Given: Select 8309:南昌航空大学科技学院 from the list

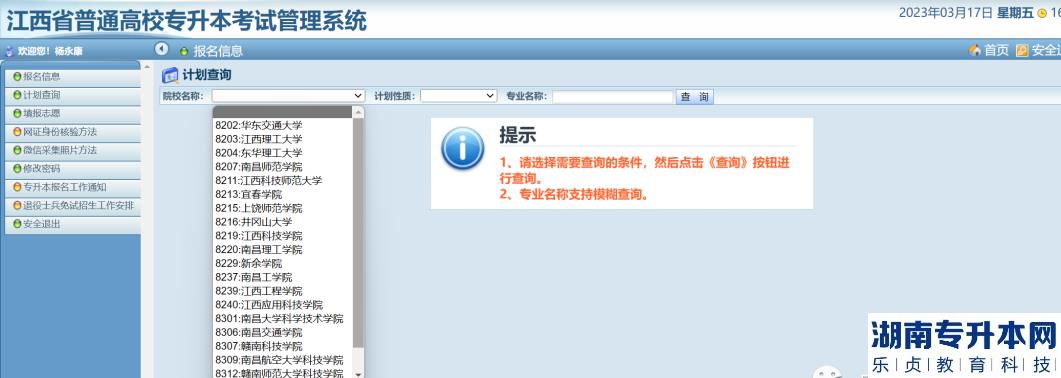Looking at the screenshot, I should (282, 360).
